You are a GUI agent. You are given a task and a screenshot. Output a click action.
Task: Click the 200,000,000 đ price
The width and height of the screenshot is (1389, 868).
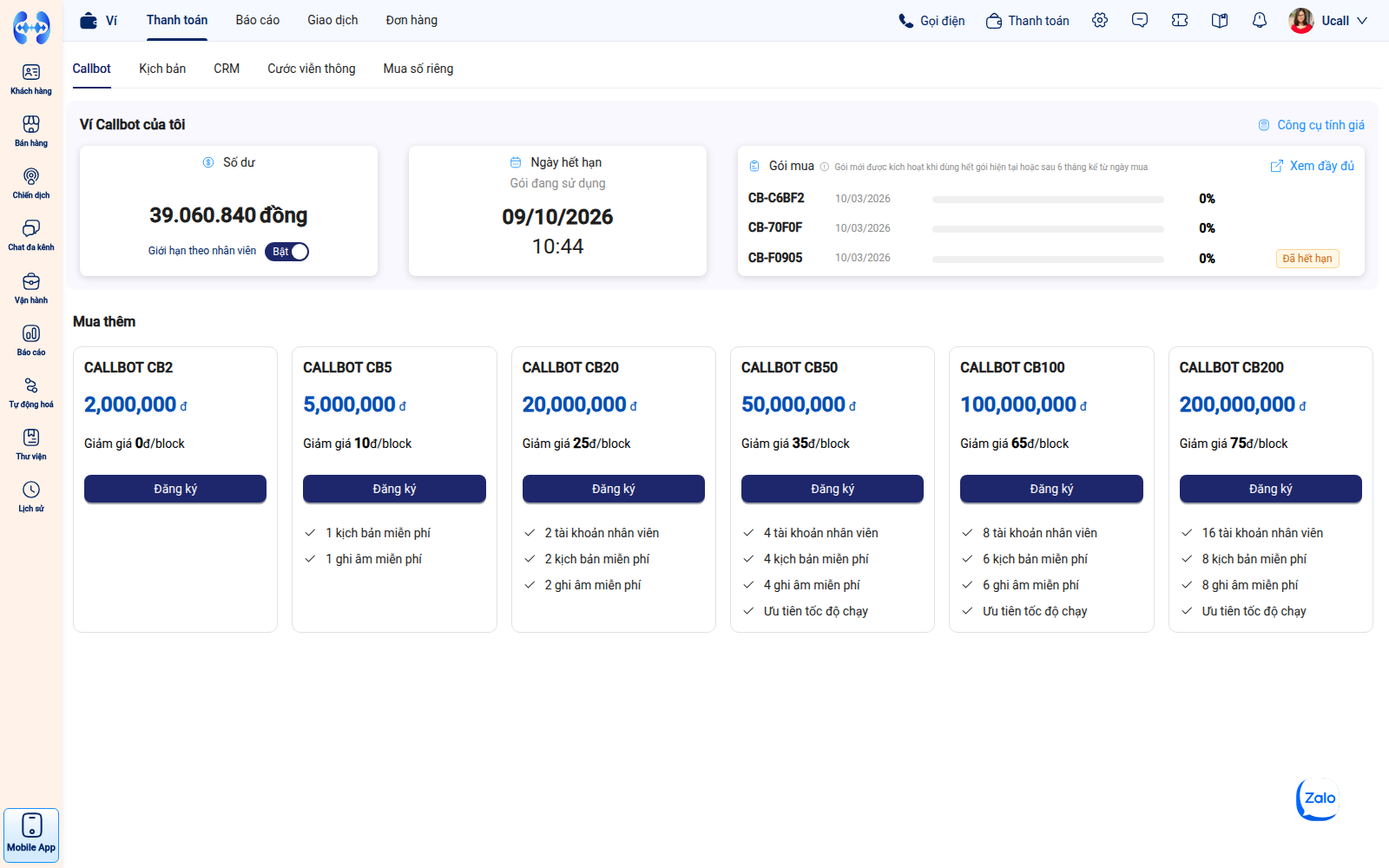pos(1242,404)
